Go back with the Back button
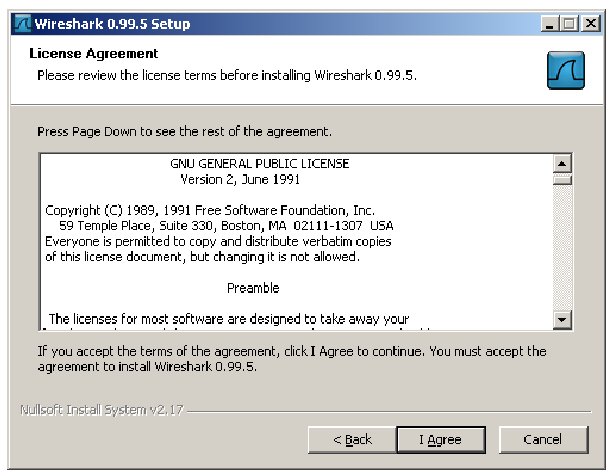This screenshot has height=476, width=614. tap(352, 440)
